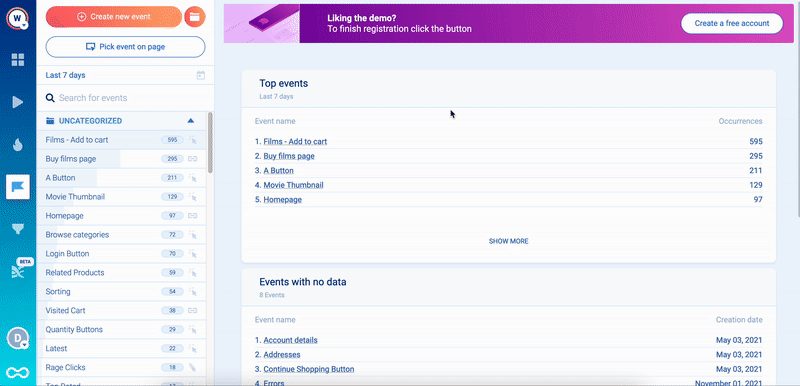Click the Occurrences column header
800x386 pixels.
pyautogui.click(x=740, y=121)
